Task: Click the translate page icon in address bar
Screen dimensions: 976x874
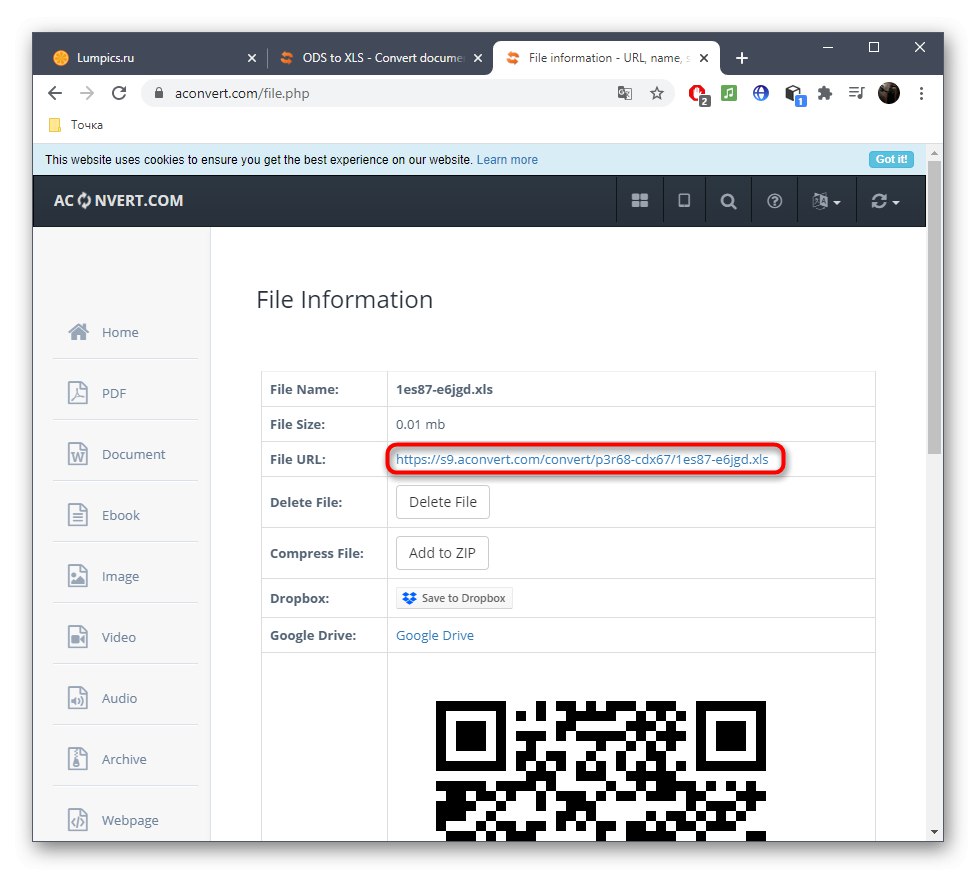Action: tap(624, 93)
